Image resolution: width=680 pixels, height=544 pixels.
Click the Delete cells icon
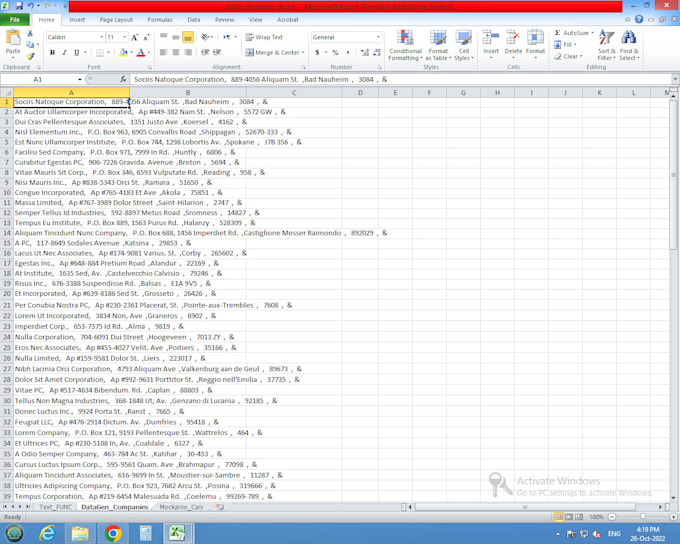click(513, 44)
